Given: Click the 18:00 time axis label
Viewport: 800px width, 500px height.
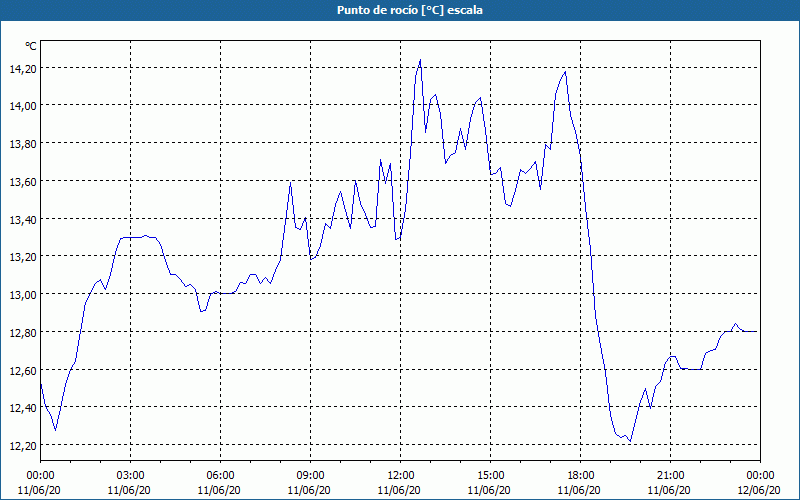Looking at the screenshot, I should pyautogui.click(x=581, y=476).
